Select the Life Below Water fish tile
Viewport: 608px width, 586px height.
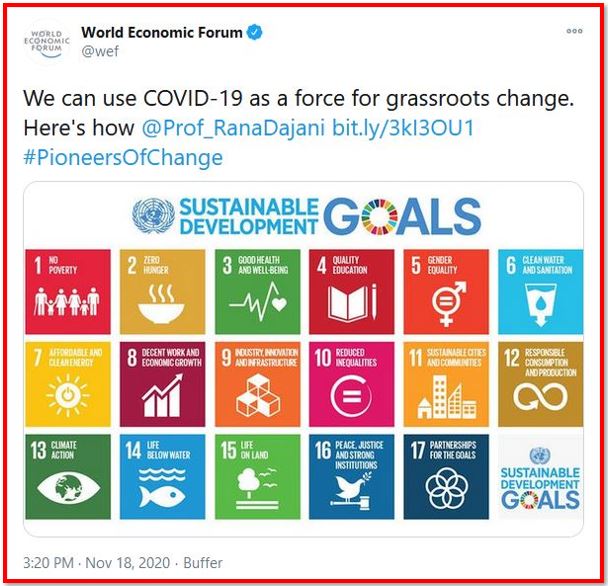(x=162, y=477)
